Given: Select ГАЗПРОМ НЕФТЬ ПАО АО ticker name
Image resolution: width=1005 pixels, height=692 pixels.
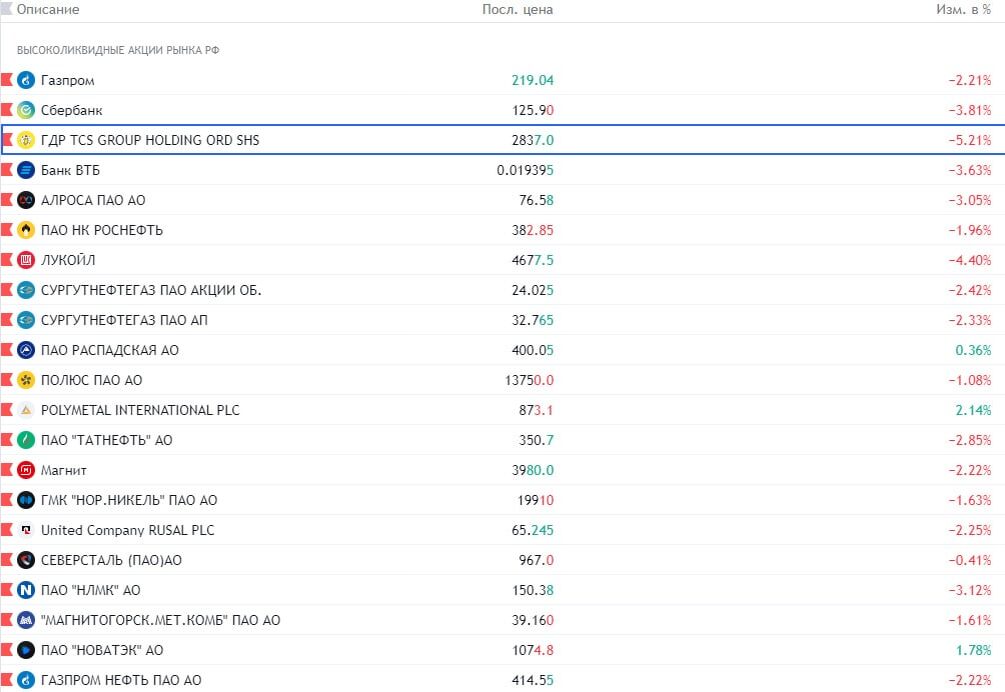Looking at the screenshot, I should (121, 680).
